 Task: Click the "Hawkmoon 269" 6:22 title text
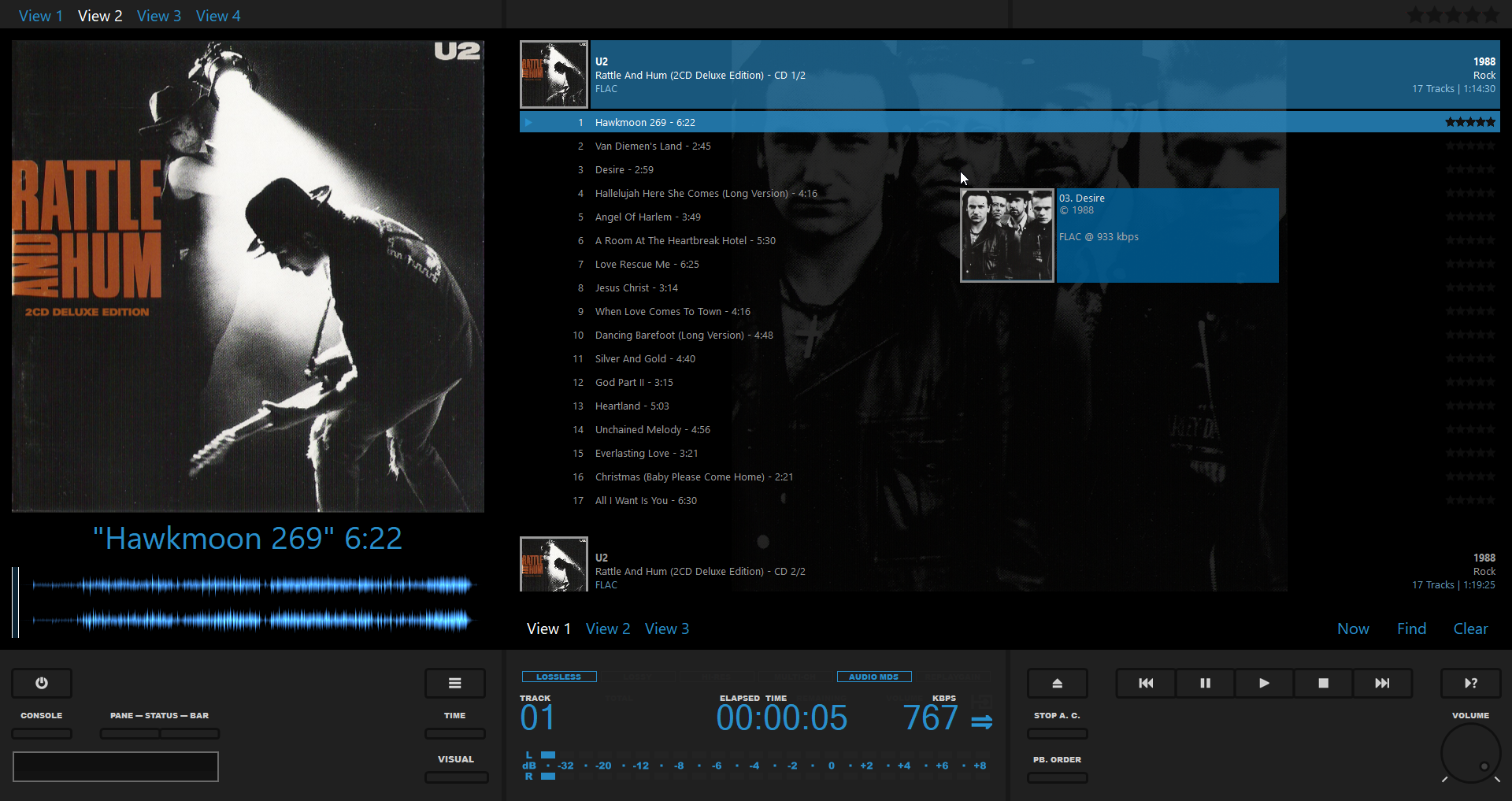[247, 539]
